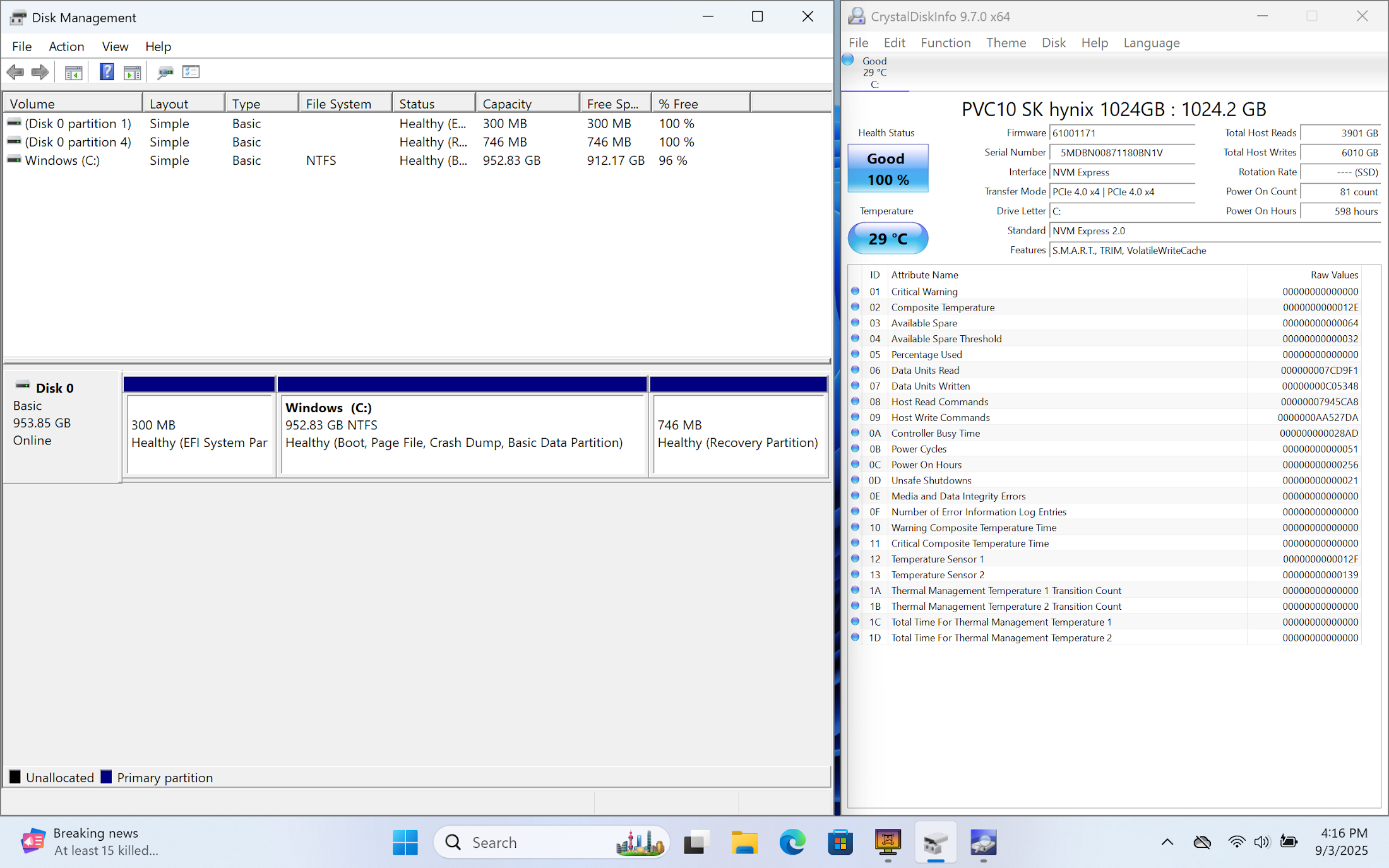Click the Attribute Name column header
Screen dimensions: 1389x868
(1067, 275)
